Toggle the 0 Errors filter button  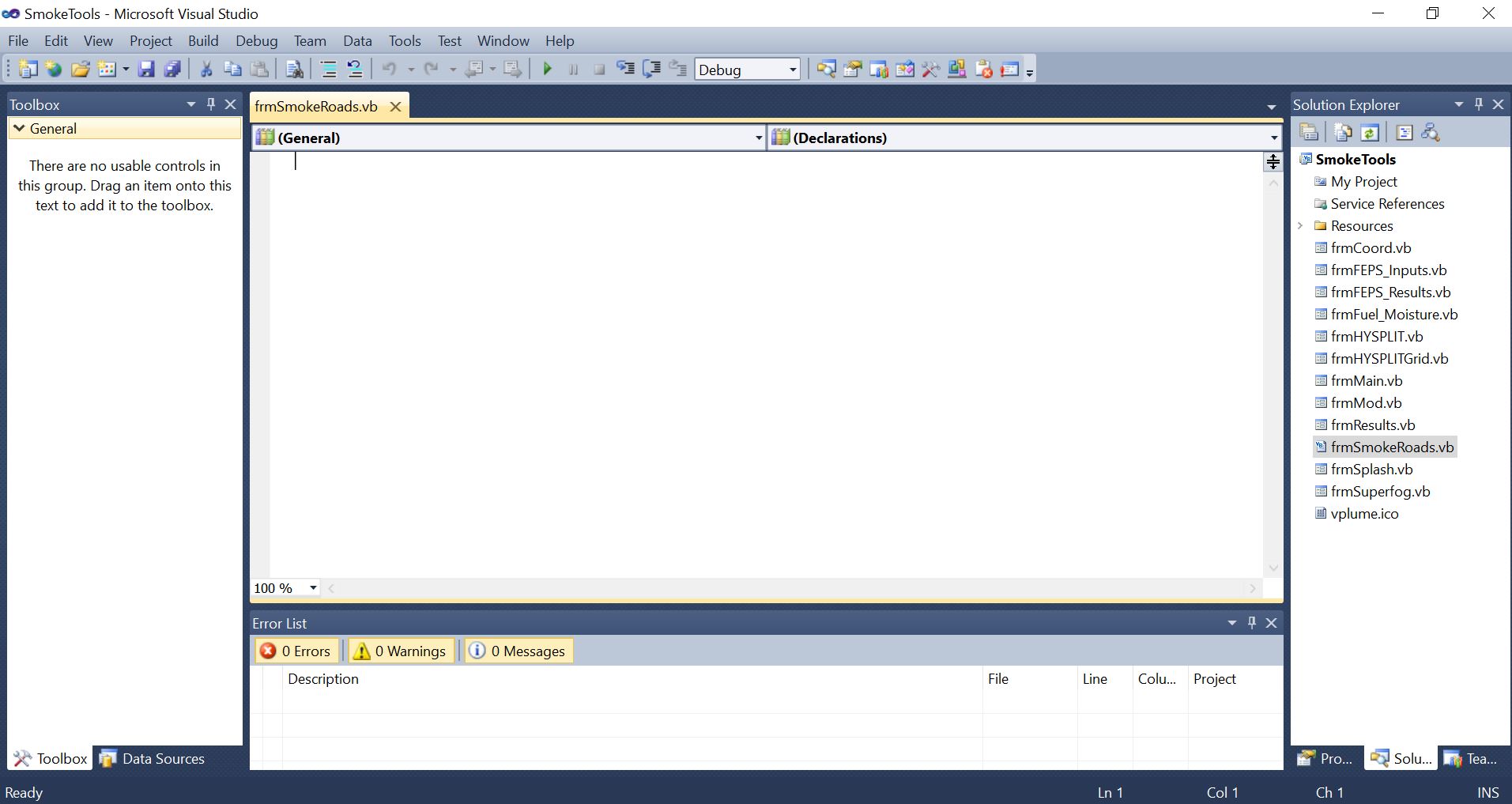296,651
